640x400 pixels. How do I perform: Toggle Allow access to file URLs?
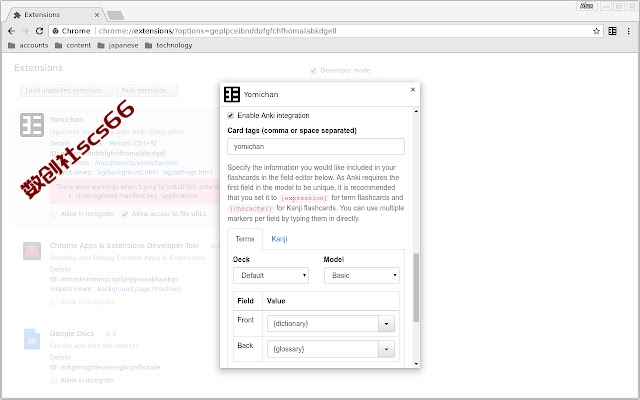[125, 214]
